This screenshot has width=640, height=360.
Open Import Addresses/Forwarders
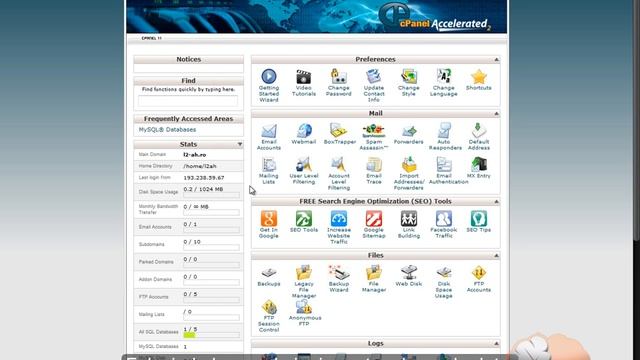pos(409,165)
